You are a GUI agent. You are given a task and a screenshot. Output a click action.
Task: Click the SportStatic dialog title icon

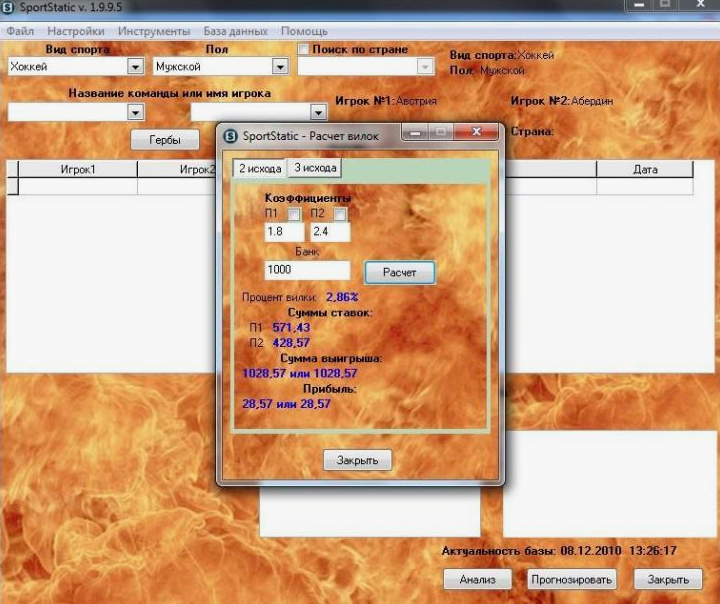230,135
